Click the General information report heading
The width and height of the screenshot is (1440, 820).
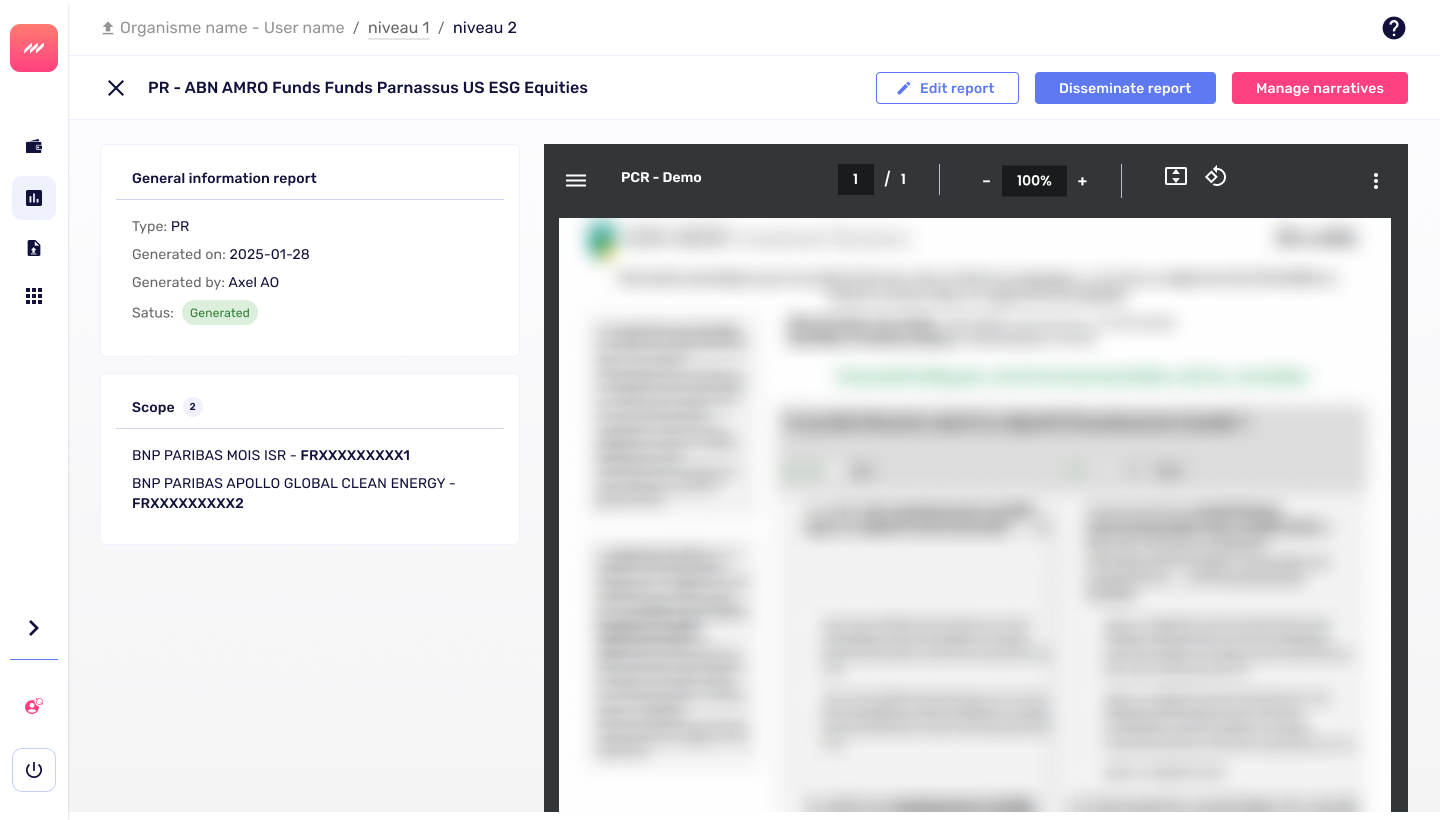pos(224,178)
